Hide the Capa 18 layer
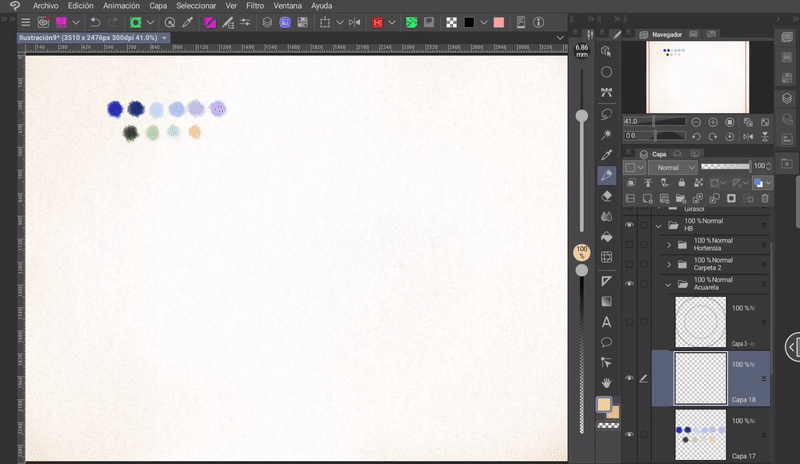This screenshot has height=464, width=800. (629, 378)
